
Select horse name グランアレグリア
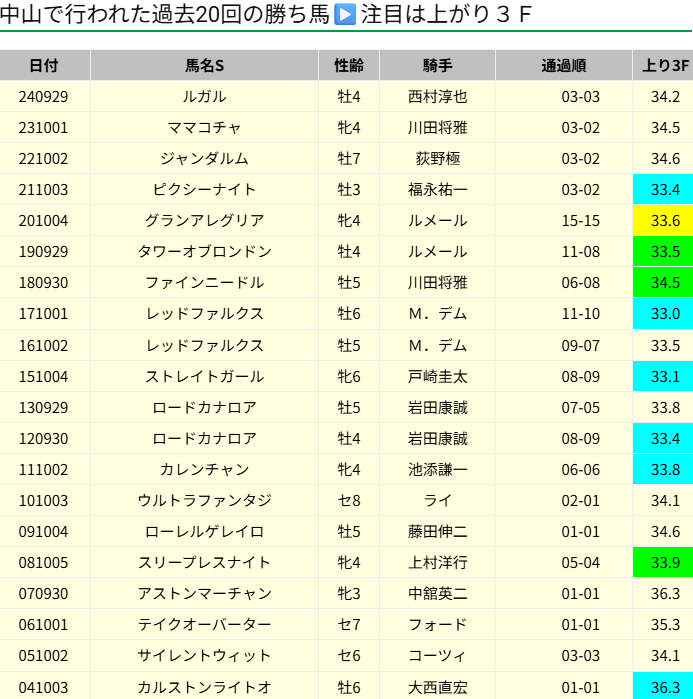pos(204,220)
